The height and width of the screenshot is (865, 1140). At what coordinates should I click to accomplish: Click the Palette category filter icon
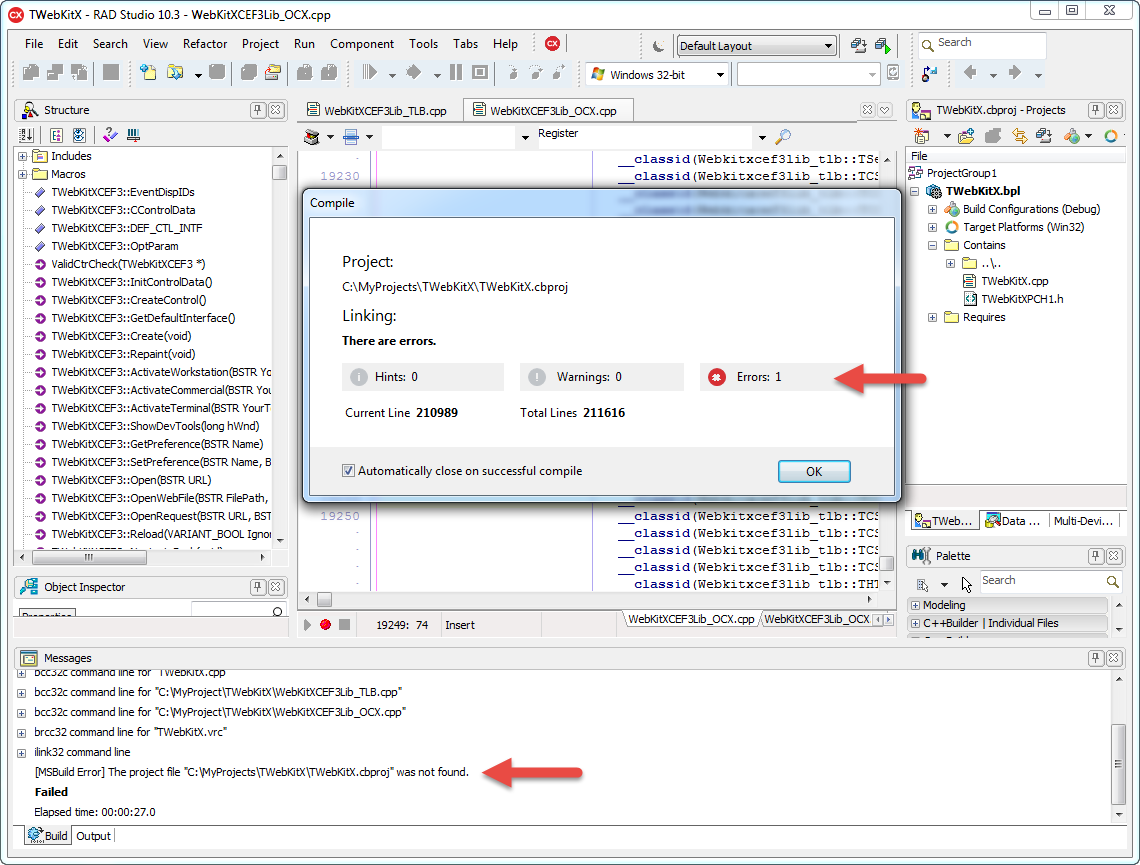coord(923,584)
